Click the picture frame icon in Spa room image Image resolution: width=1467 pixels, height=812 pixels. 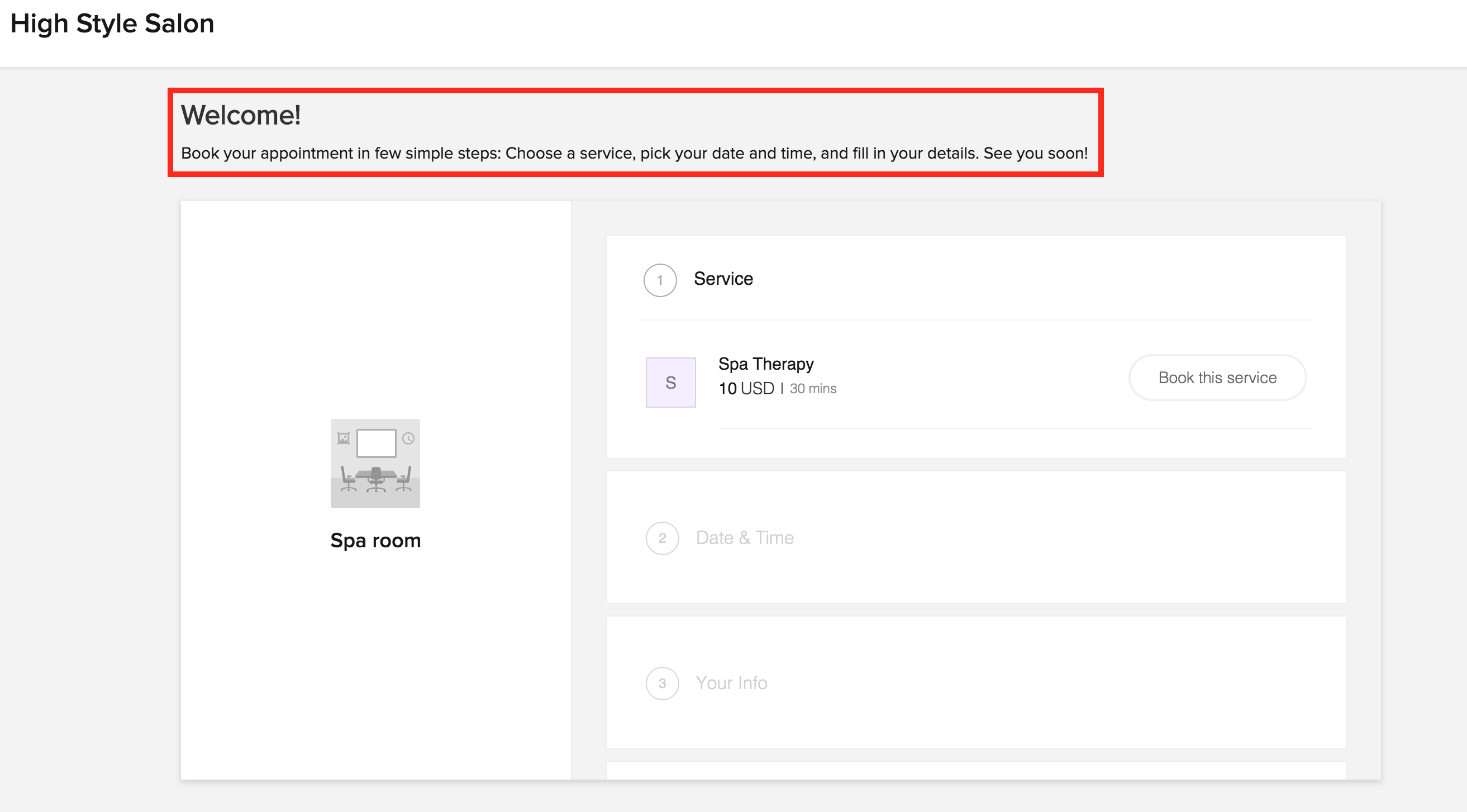[x=344, y=438]
